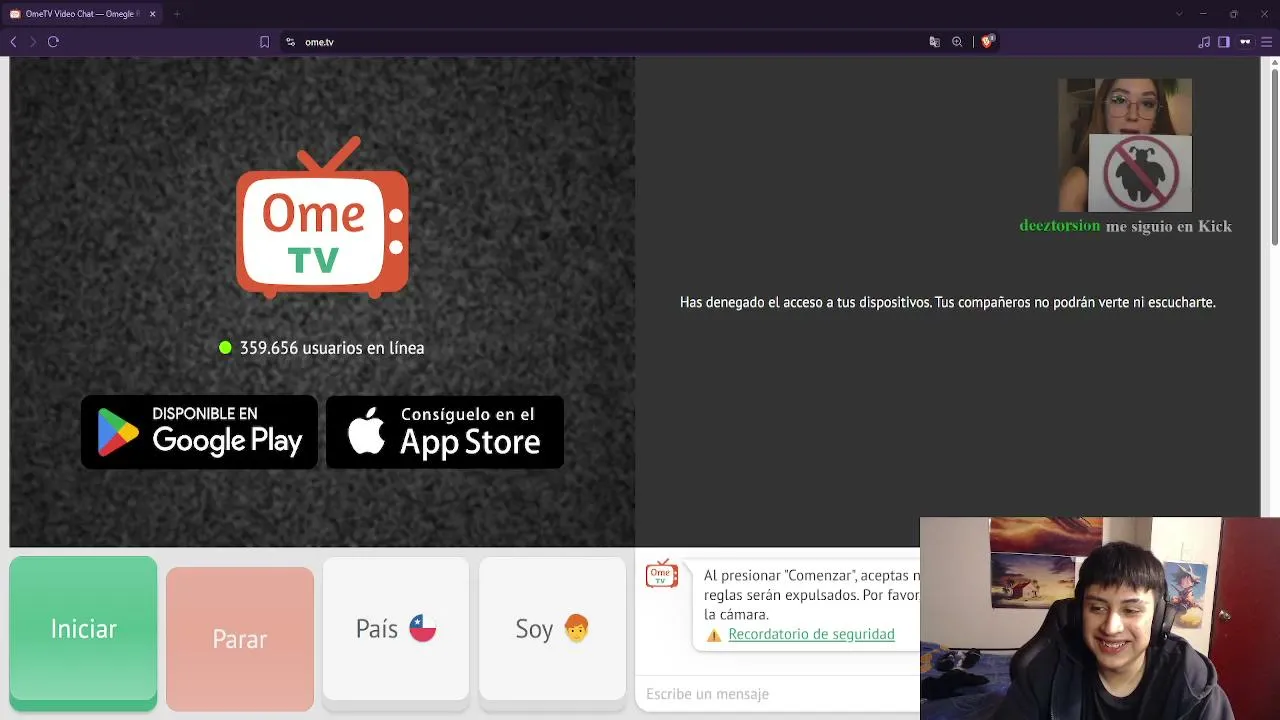Screen dimensions: 1280x720
Task: Click the zoom magnifier icon in address bar
Action: 957,42
